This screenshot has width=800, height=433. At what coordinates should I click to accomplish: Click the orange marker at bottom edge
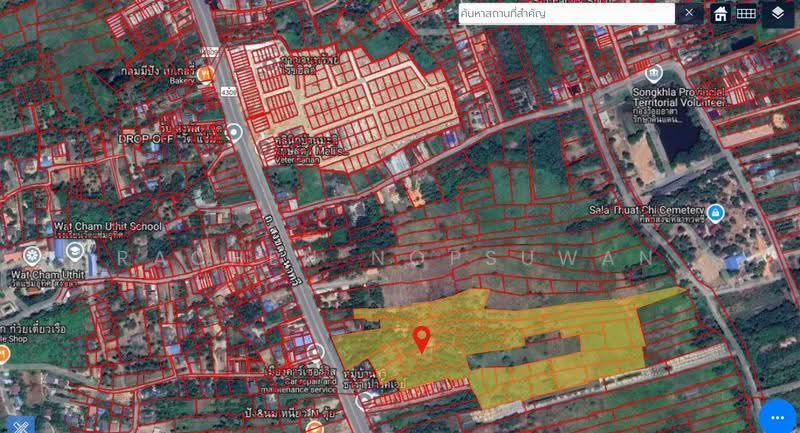click(314, 427)
